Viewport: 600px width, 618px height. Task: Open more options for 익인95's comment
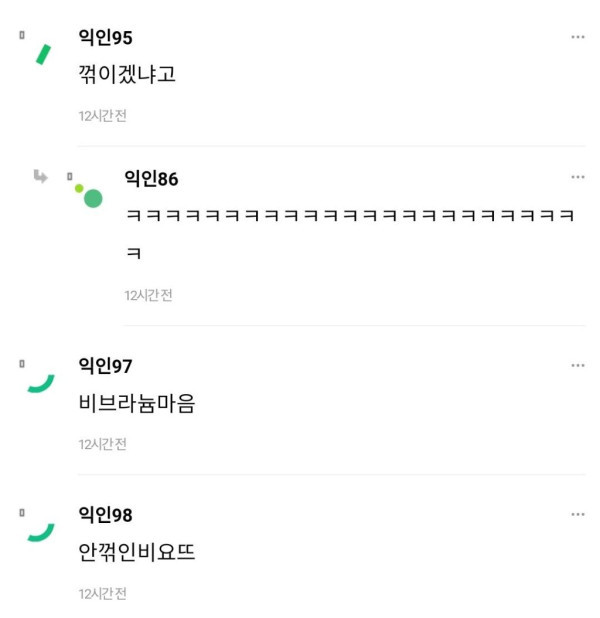pos(578,37)
